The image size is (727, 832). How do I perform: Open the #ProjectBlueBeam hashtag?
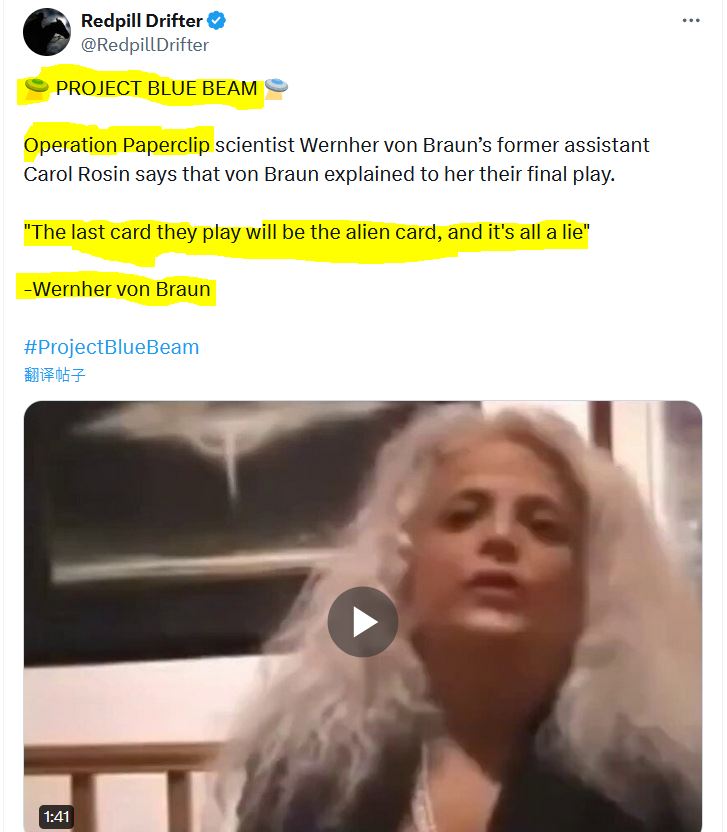point(111,347)
